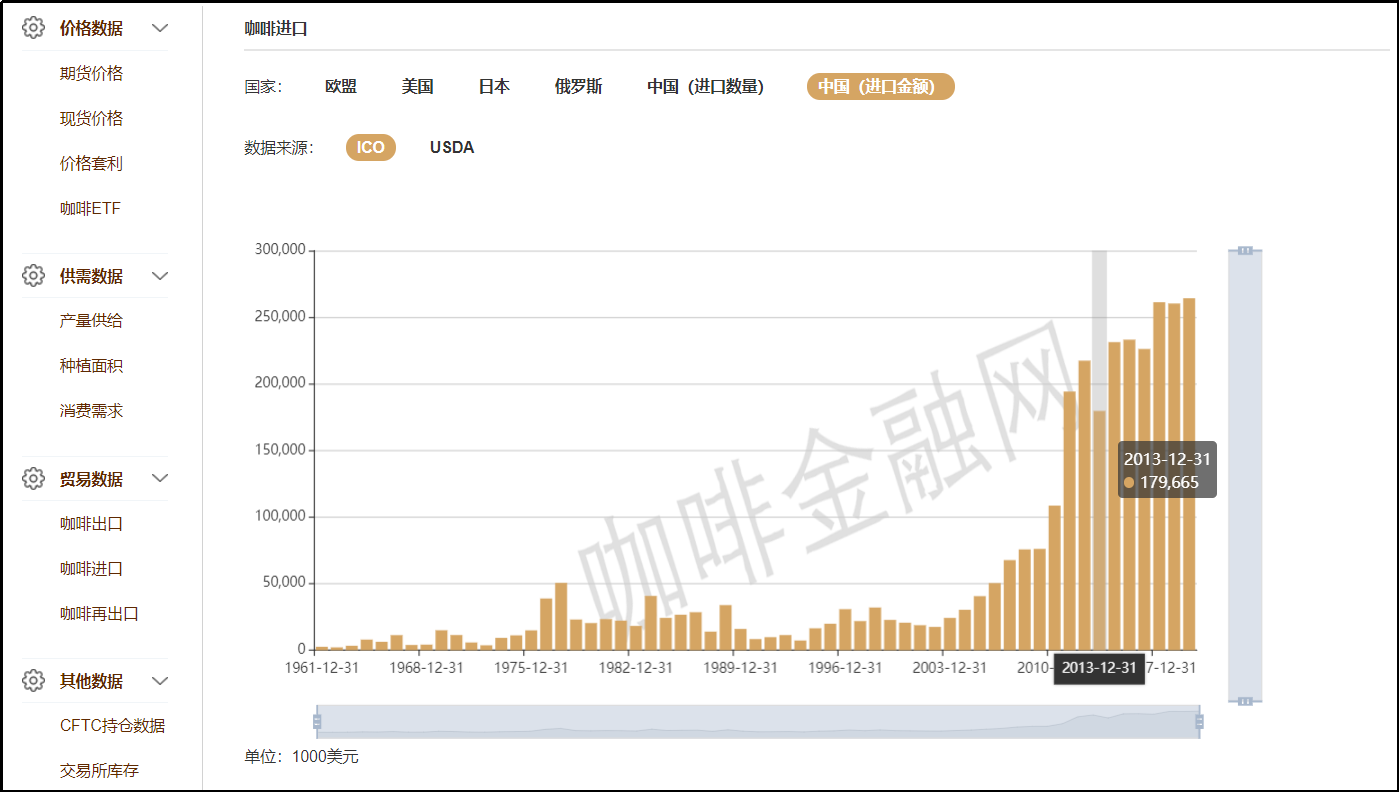Select 日本 country filter

click(x=494, y=87)
